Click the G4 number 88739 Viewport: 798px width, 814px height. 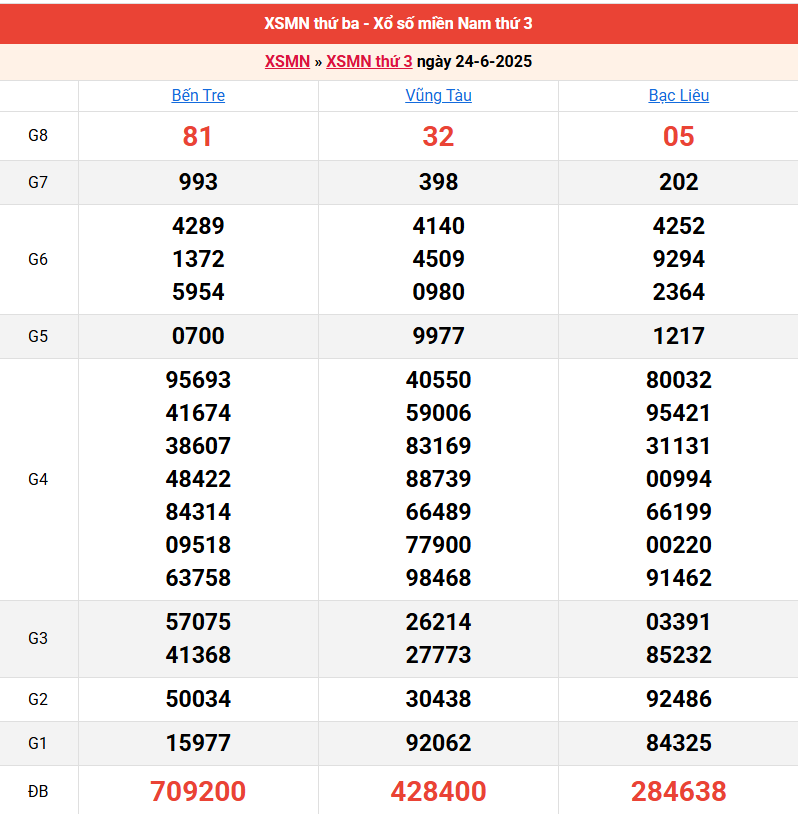point(439,479)
